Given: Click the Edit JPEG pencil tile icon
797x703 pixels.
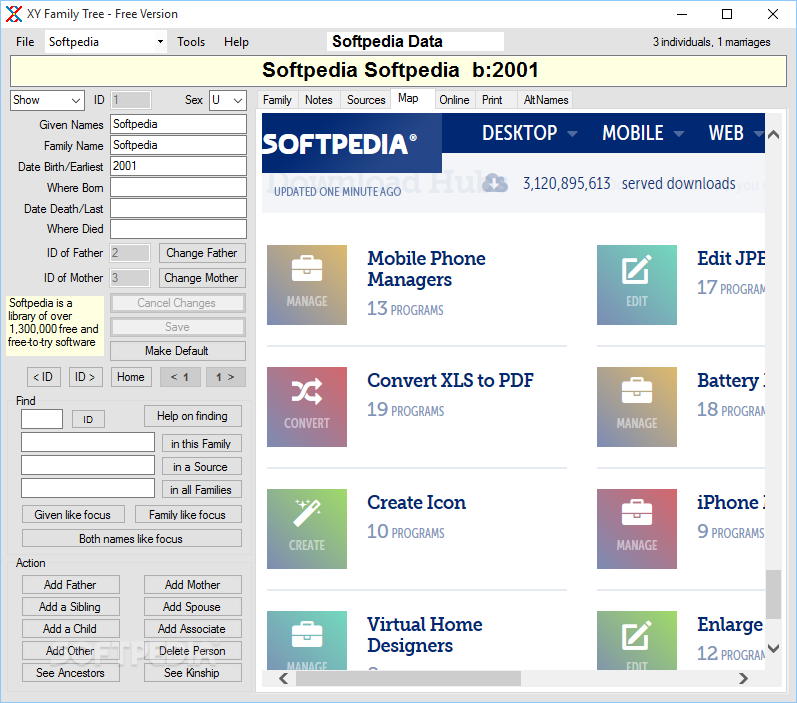Looking at the screenshot, I should point(636,285).
